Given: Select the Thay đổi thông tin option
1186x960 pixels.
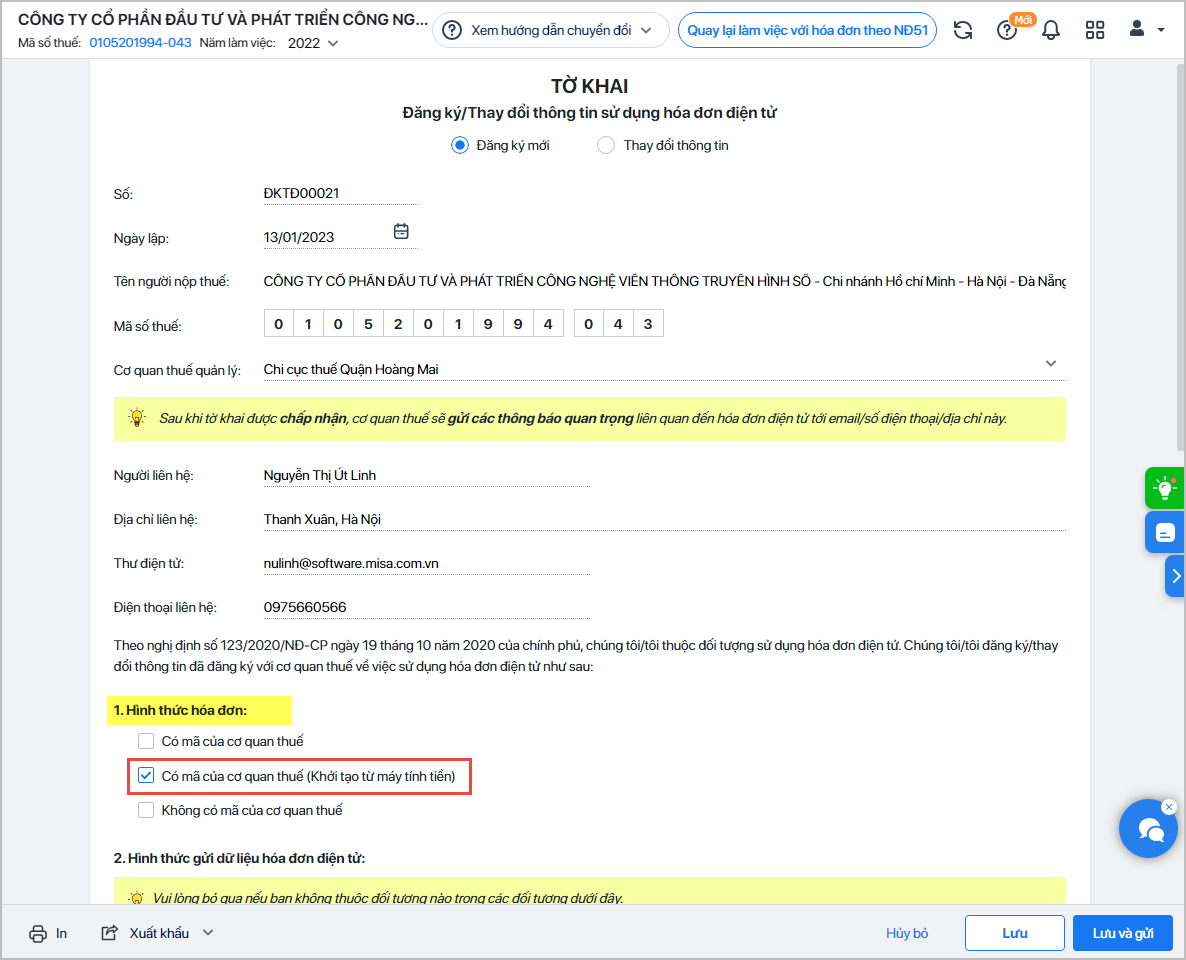Looking at the screenshot, I should point(606,145).
